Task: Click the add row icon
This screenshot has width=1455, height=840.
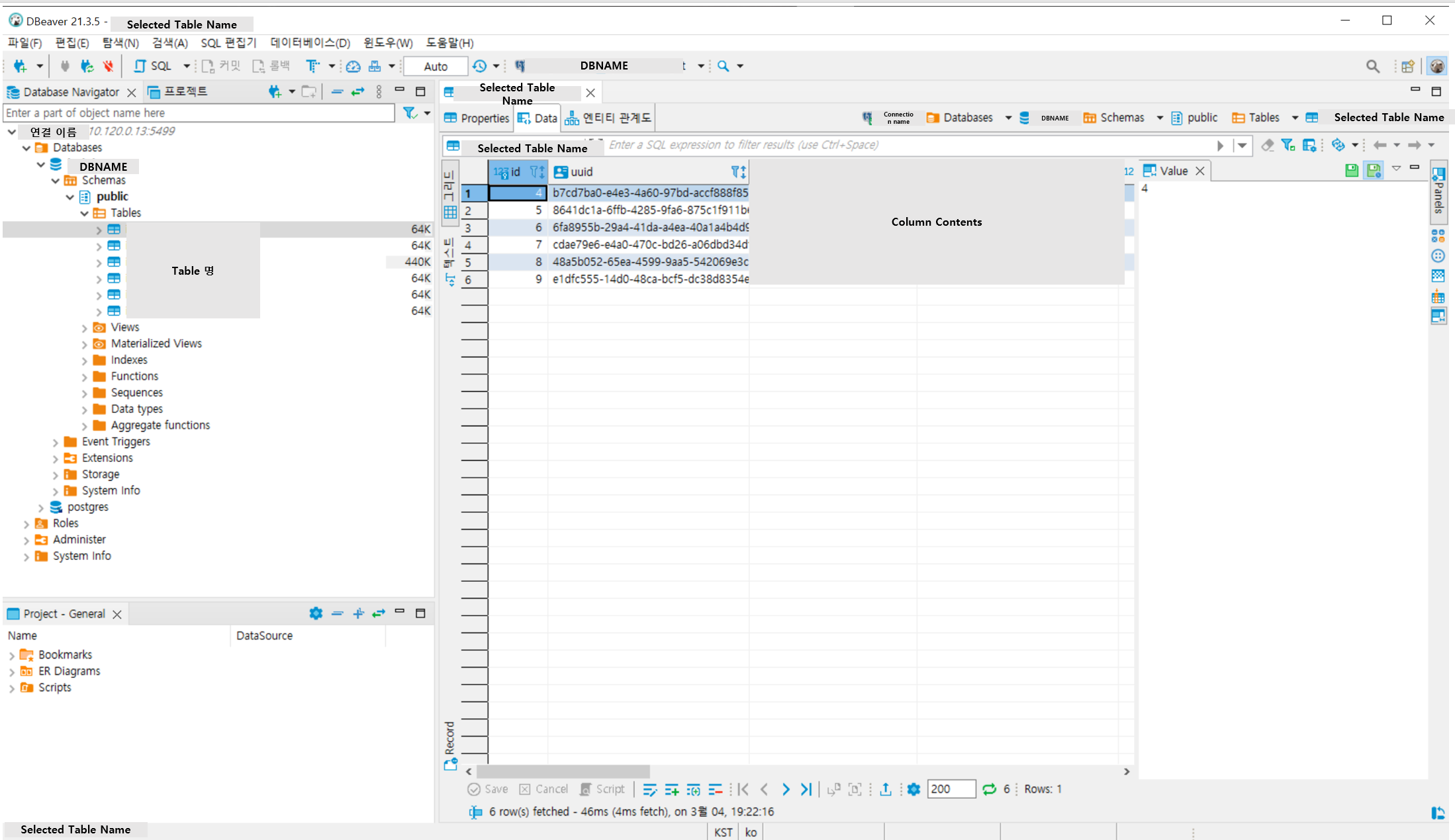Action: tap(671, 789)
